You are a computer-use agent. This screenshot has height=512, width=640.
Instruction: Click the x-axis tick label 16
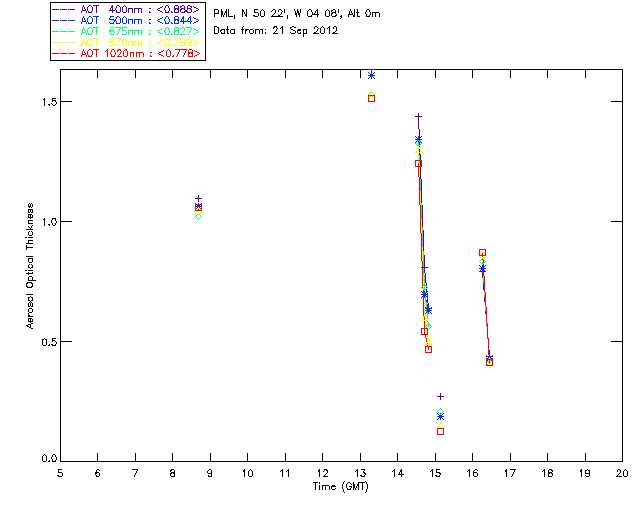pyautogui.click(x=473, y=473)
